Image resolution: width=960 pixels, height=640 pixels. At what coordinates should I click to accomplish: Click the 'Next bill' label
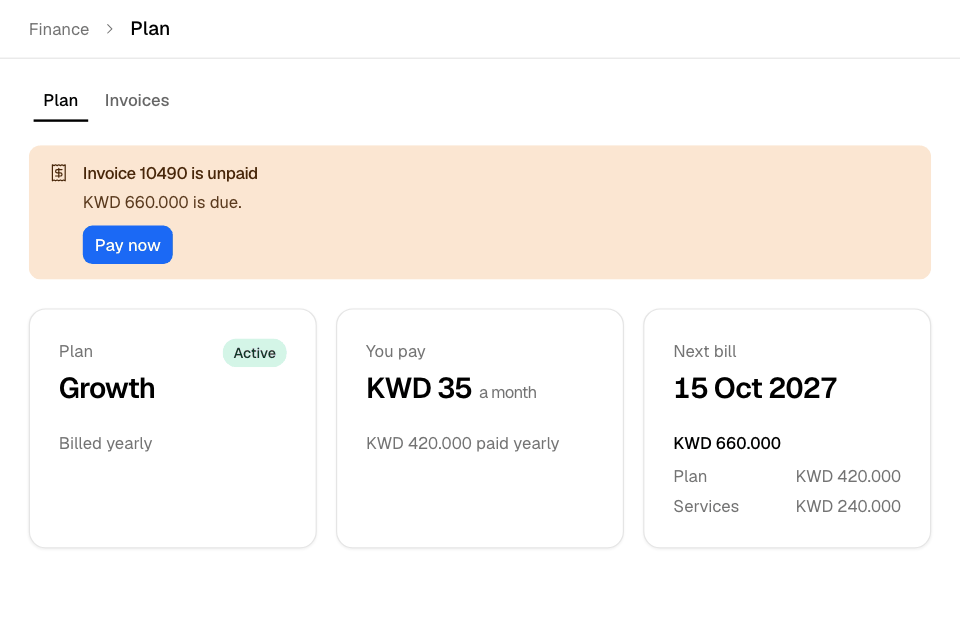tap(705, 352)
